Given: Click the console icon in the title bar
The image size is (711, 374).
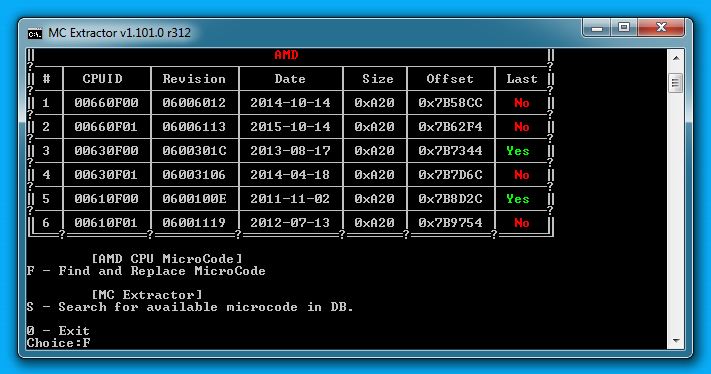Looking at the screenshot, I should point(34,34).
